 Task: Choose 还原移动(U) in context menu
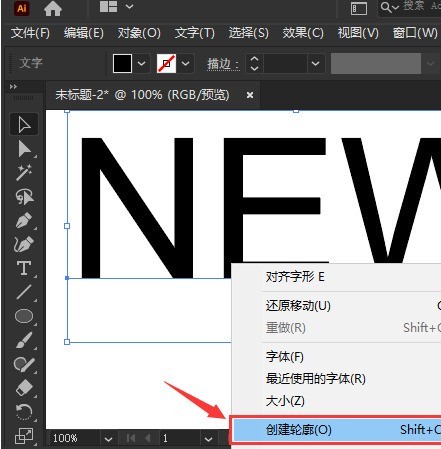pos(337,305)
